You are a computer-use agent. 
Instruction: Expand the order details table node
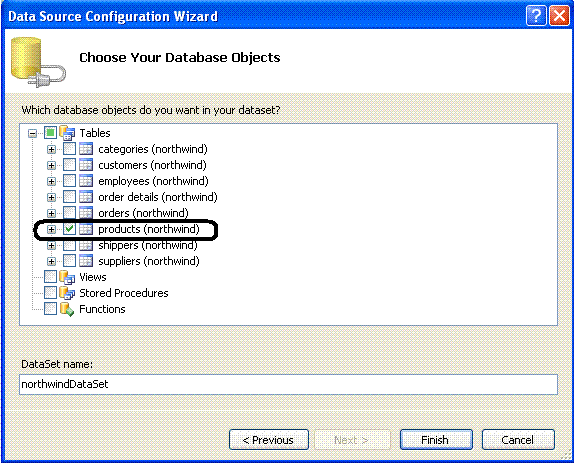pyautogui.click(x=51, y=197)
